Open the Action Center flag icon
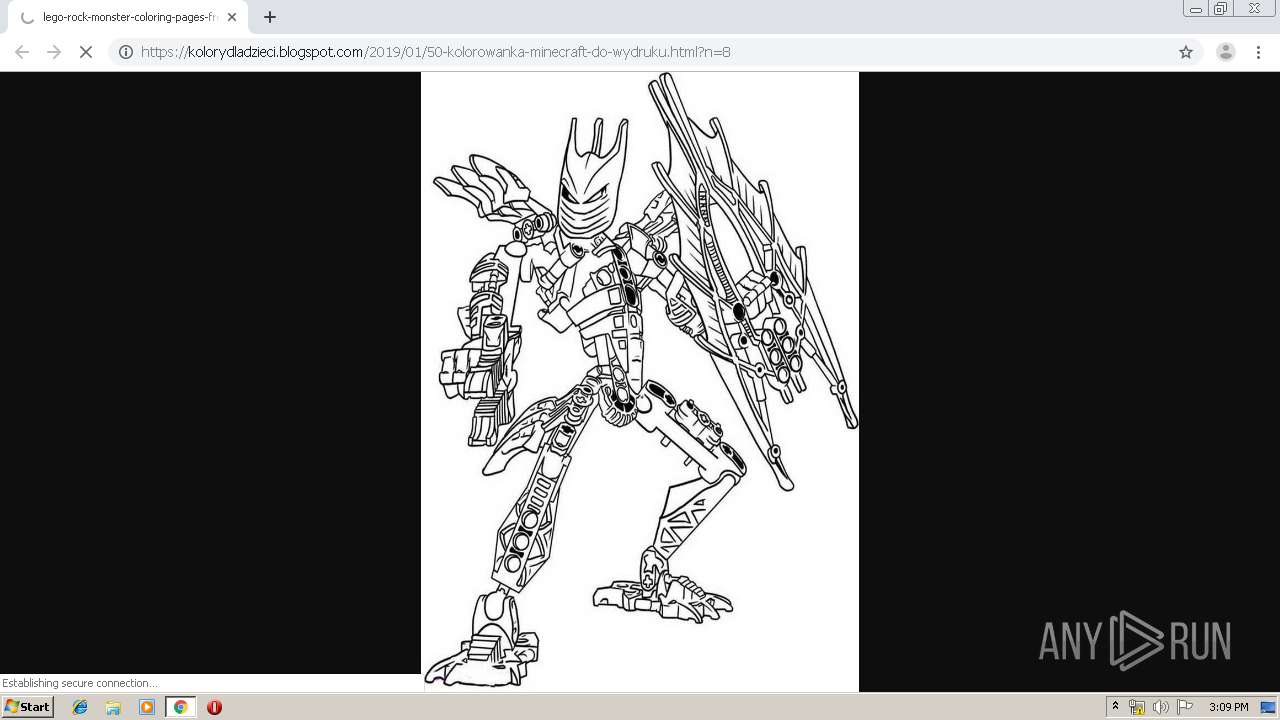 (1185, 707)
